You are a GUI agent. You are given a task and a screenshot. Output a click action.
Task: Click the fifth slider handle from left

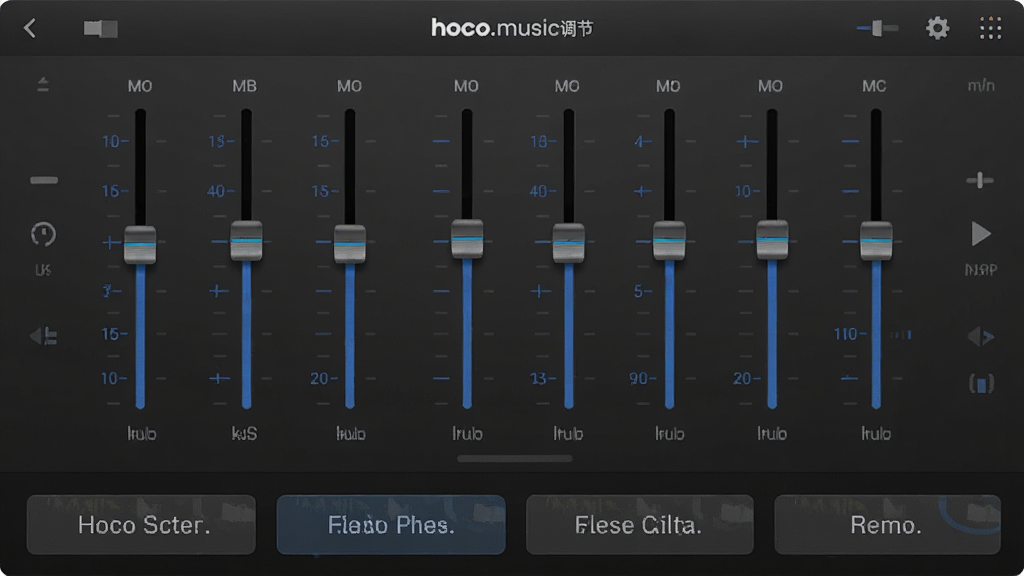[x=569, y=243]
